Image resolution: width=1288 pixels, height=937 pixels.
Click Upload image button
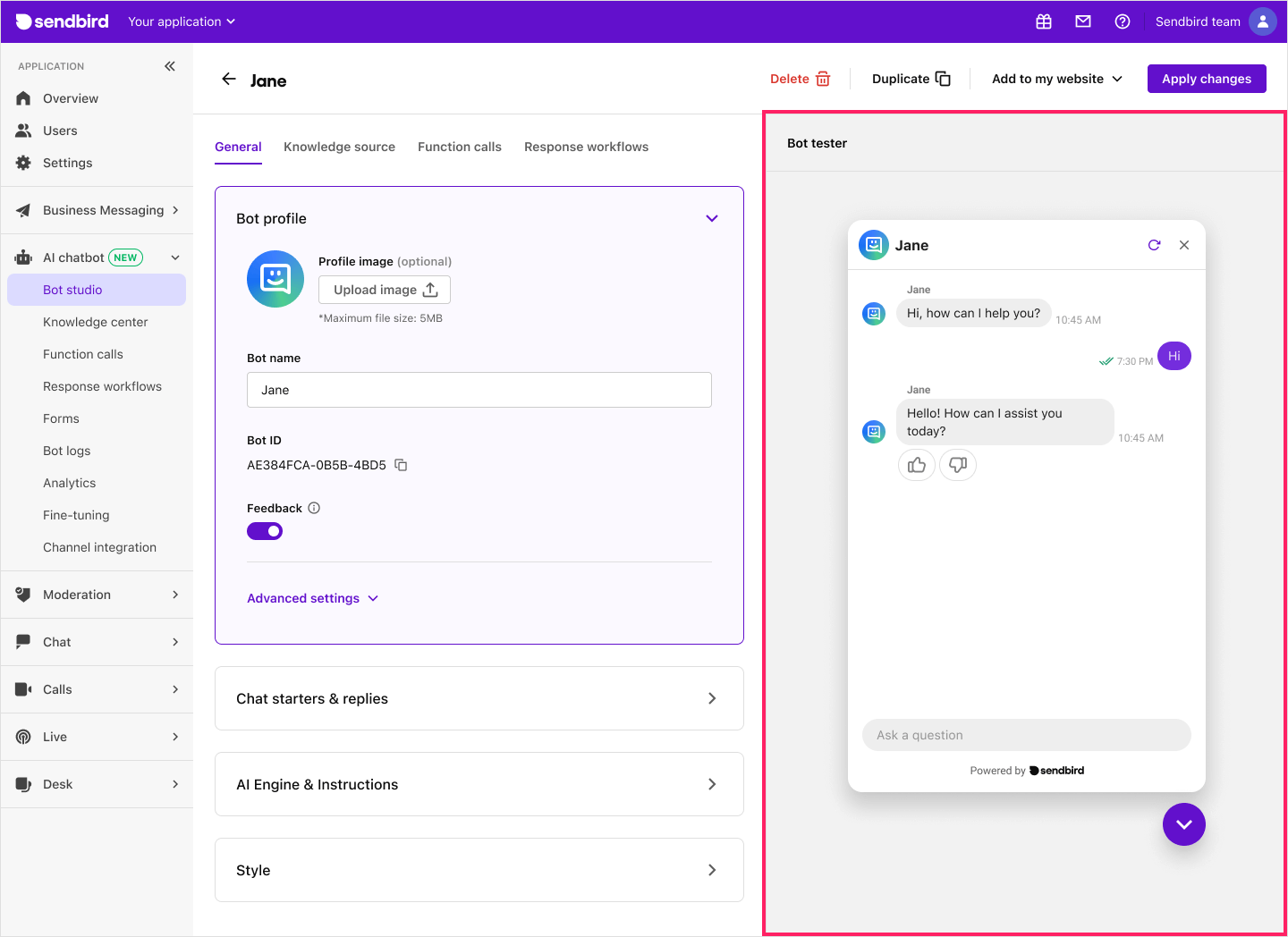[x=385, y=290]
